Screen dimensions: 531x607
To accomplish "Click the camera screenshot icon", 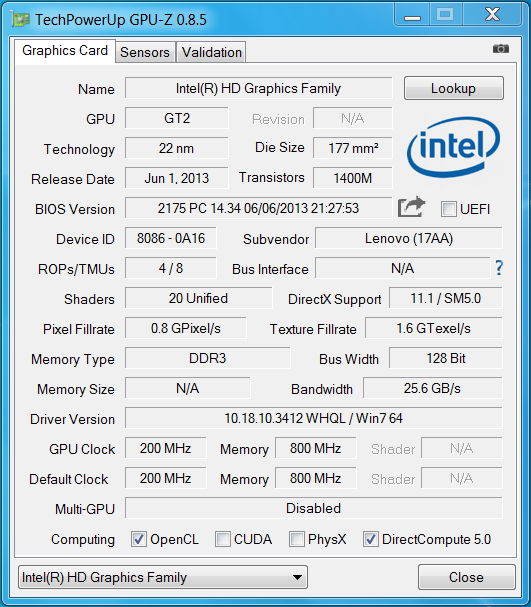I will click(x=500, y=49).
